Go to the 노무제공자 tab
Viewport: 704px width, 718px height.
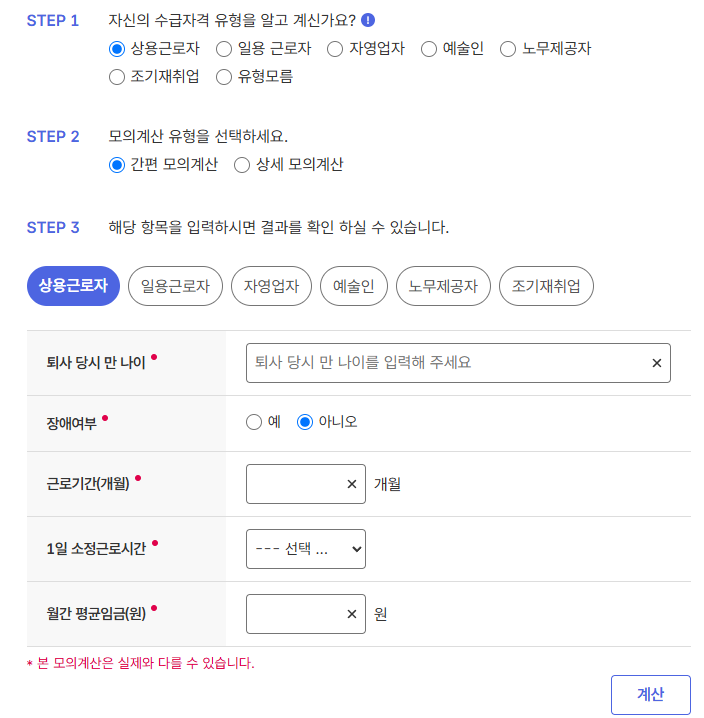tap(443, 286)
